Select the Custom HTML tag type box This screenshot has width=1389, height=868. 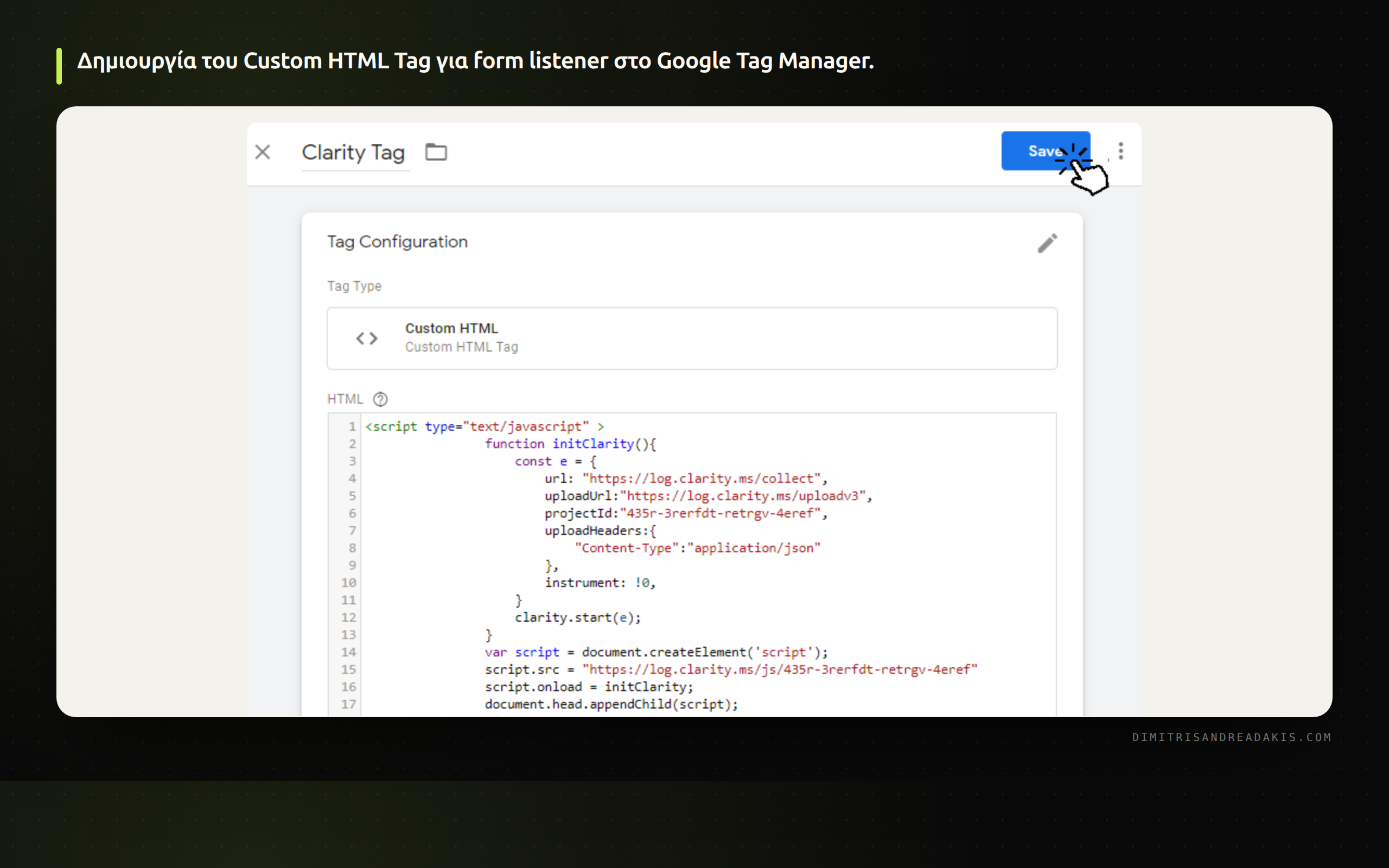(692, 338)
